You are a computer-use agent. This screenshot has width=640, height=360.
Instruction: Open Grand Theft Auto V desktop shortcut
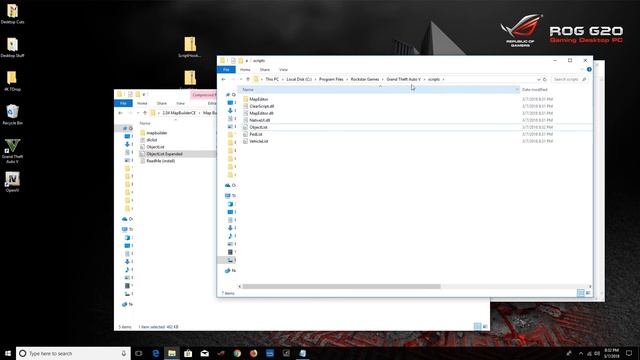coord(12,151)
